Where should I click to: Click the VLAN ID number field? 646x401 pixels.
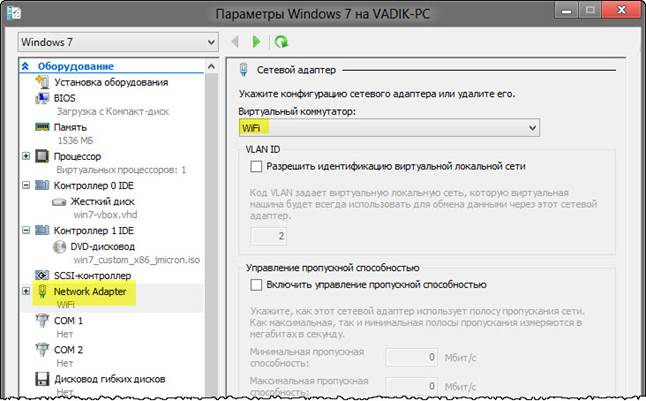pyautogui.click(x=269, y=236)
